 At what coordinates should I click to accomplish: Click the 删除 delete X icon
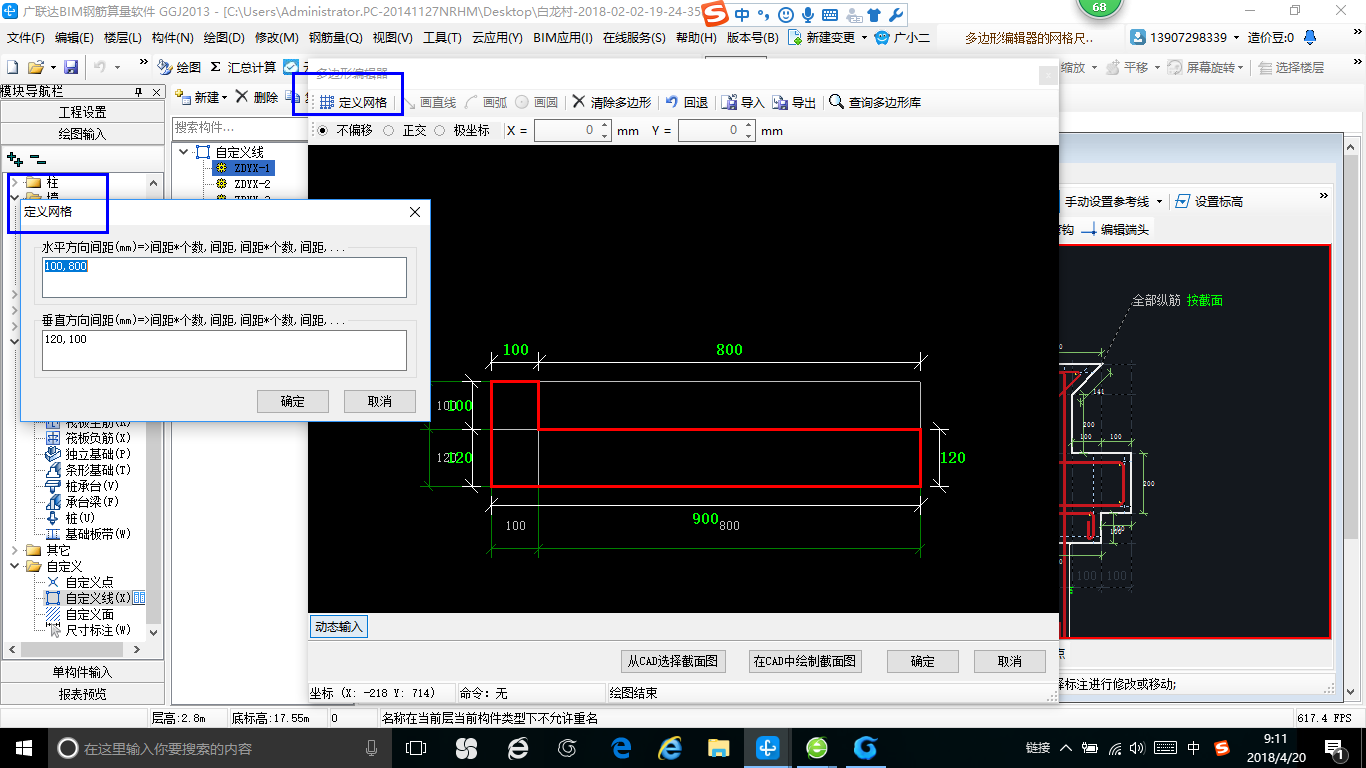pos(241,97)
